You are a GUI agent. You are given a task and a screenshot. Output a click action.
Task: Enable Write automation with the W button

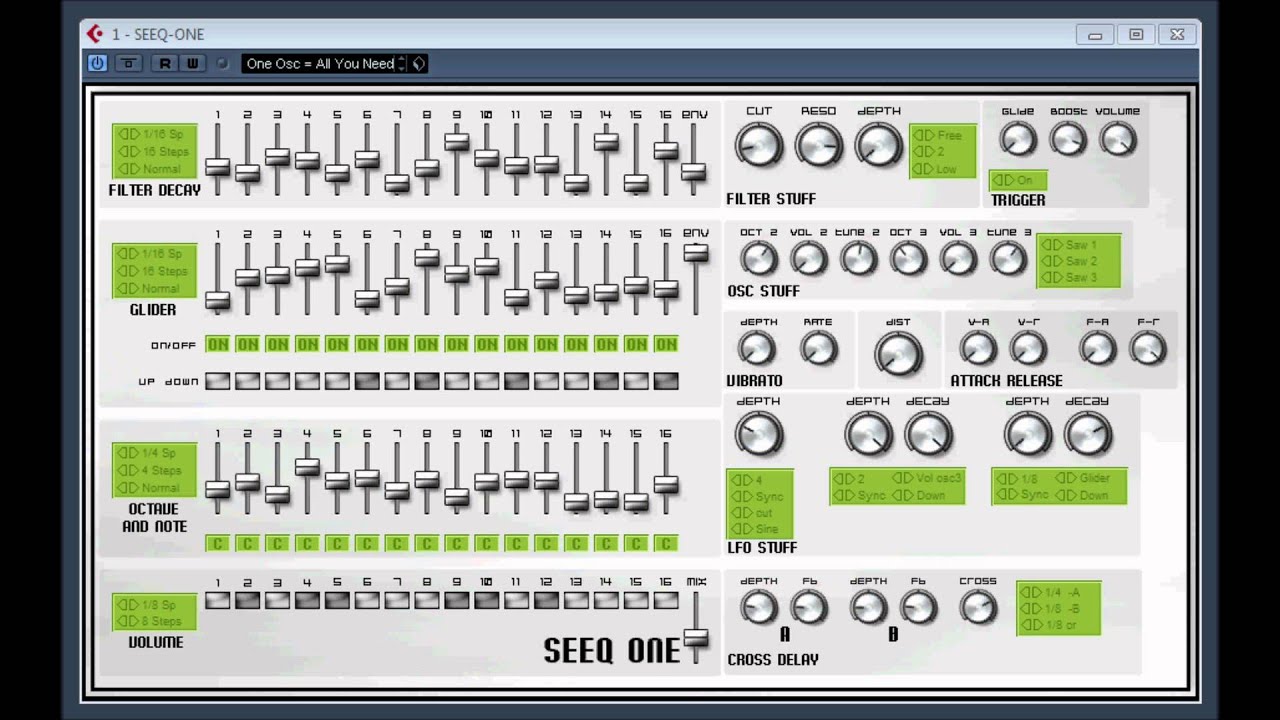192,63
